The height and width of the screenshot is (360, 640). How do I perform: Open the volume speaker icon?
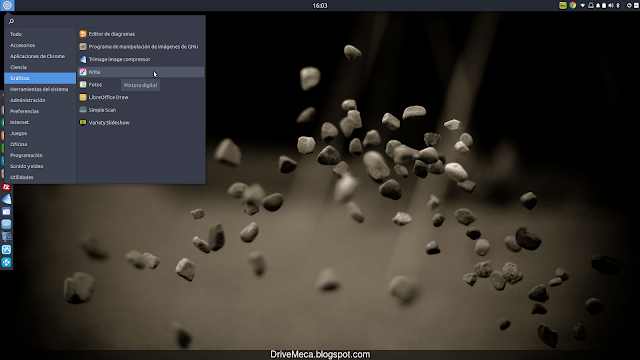coord(611,5)
